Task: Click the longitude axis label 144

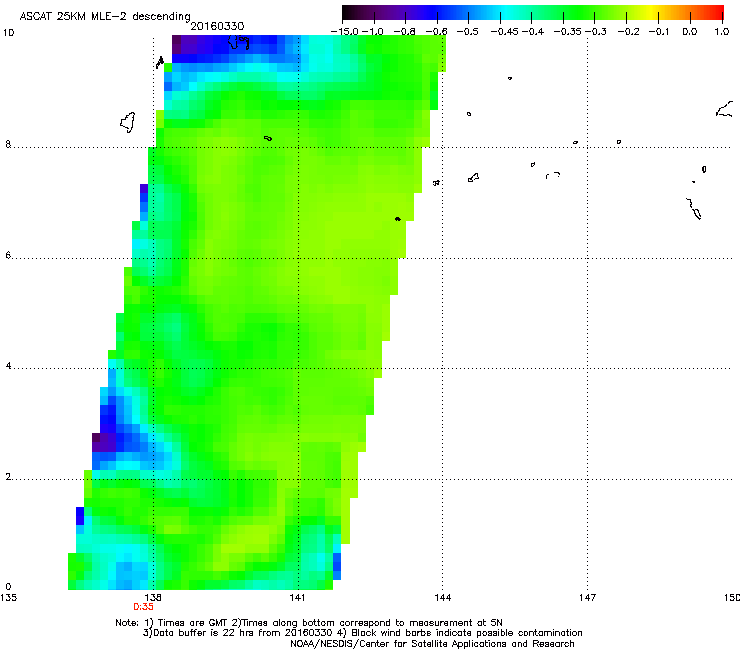Action: (x=443, y=598)
